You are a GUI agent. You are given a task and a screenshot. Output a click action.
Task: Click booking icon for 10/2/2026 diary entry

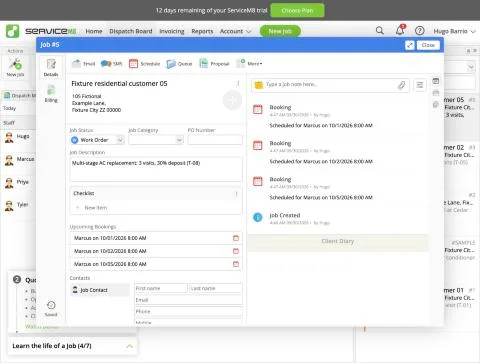[258, 145]
